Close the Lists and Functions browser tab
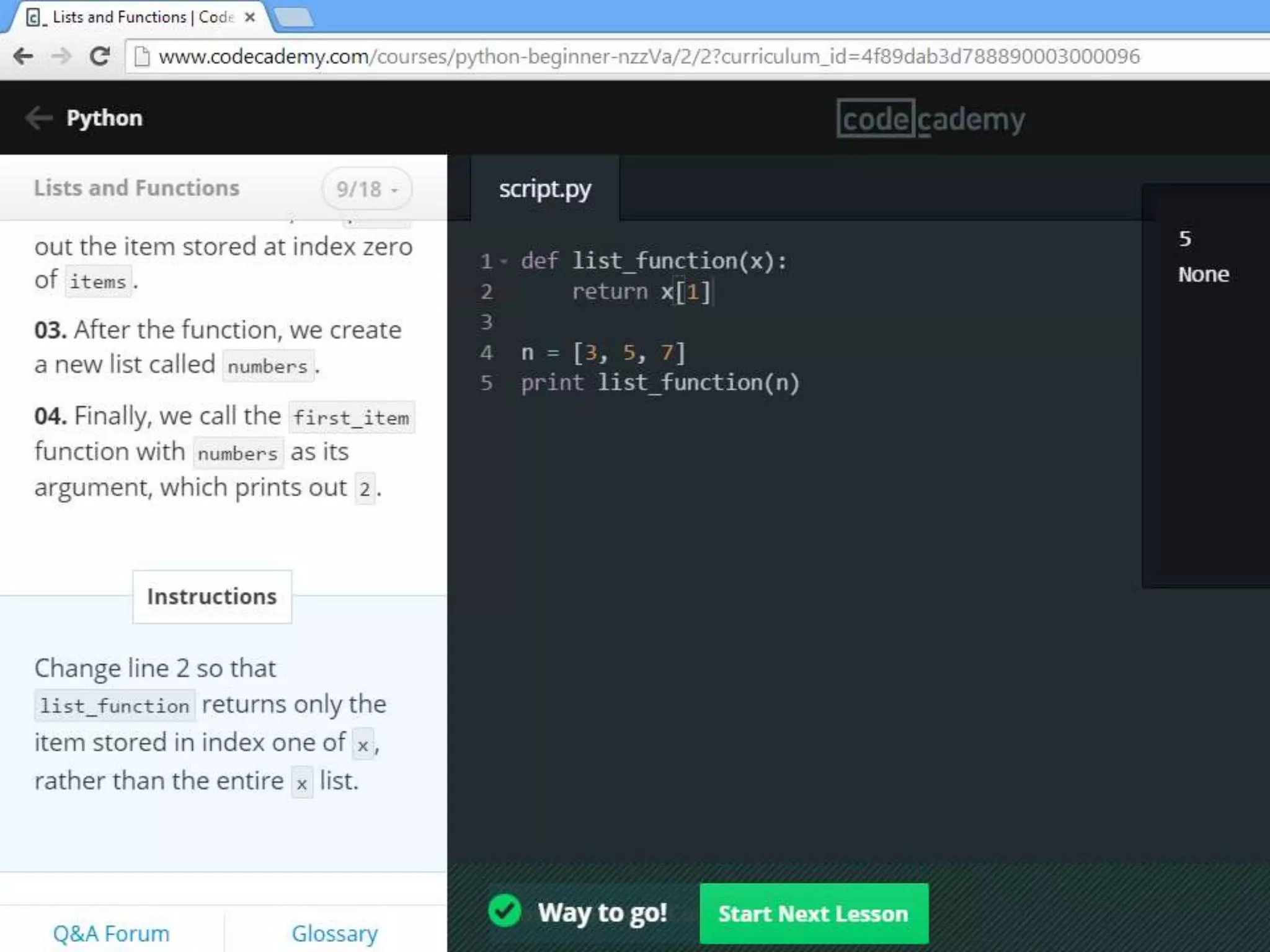 (x=250, y=17)
